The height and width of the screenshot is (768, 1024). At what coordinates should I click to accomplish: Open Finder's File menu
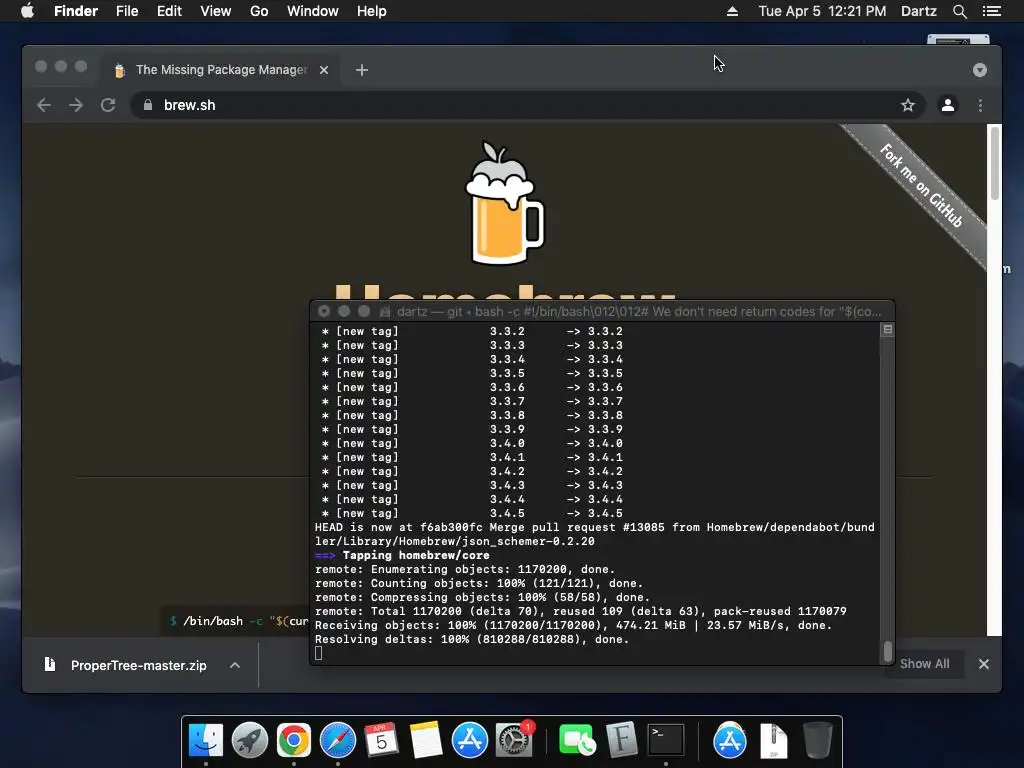tap(127, 11)
